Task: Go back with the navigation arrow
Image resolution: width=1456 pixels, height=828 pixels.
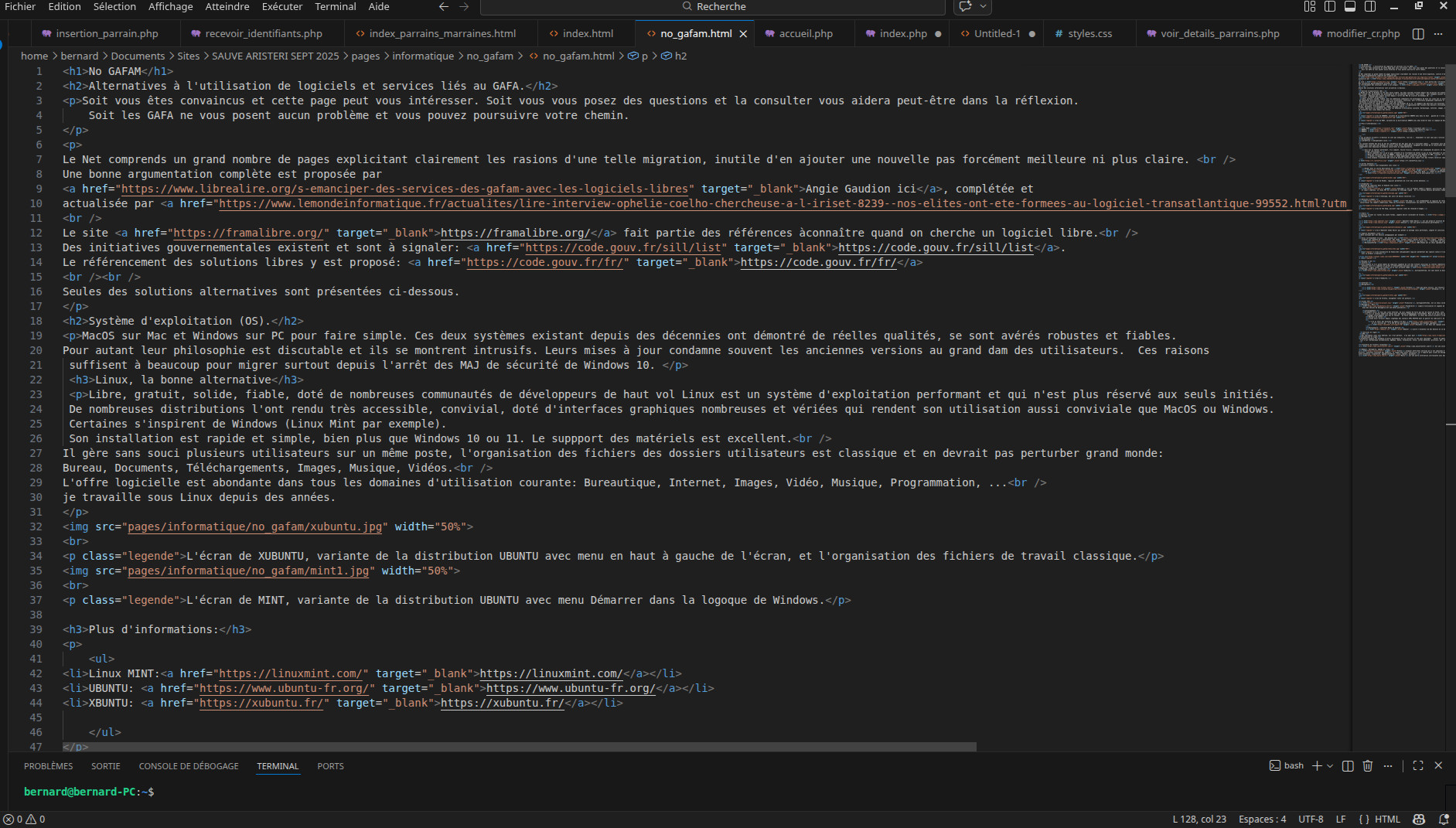Action: (x=444, y=6)
